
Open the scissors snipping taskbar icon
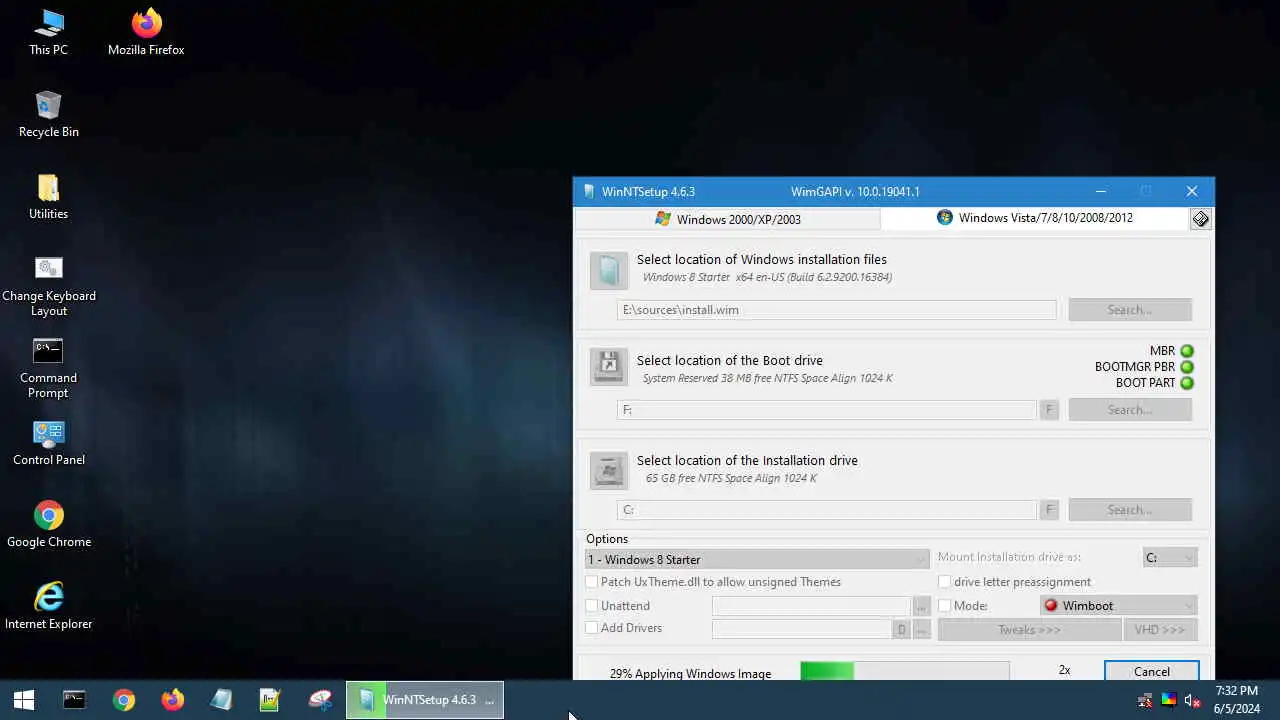pyautogui.click(x=320, y=700)
